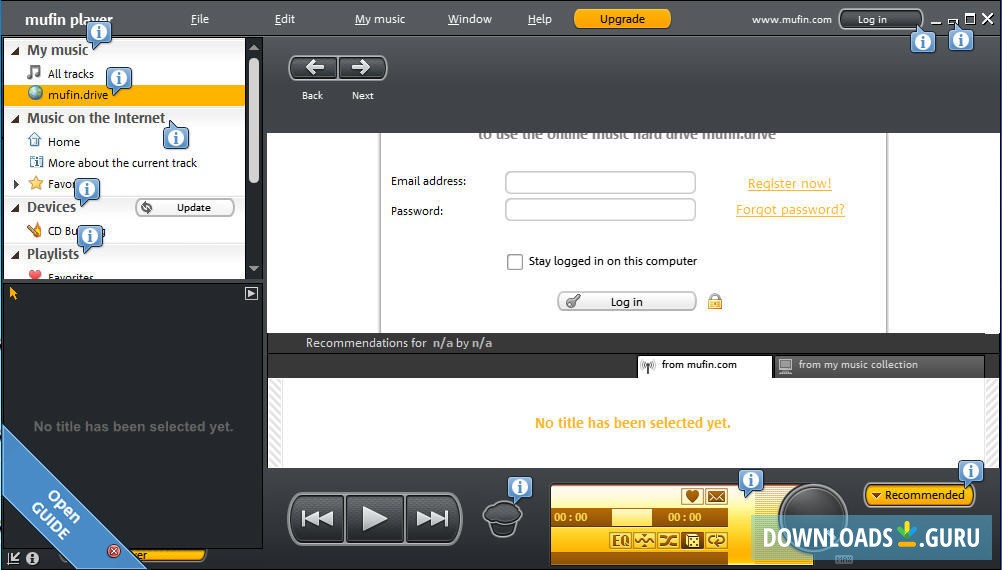Tick Stay logged in on this computer
1002x570 pixels.
coord(514,261)
